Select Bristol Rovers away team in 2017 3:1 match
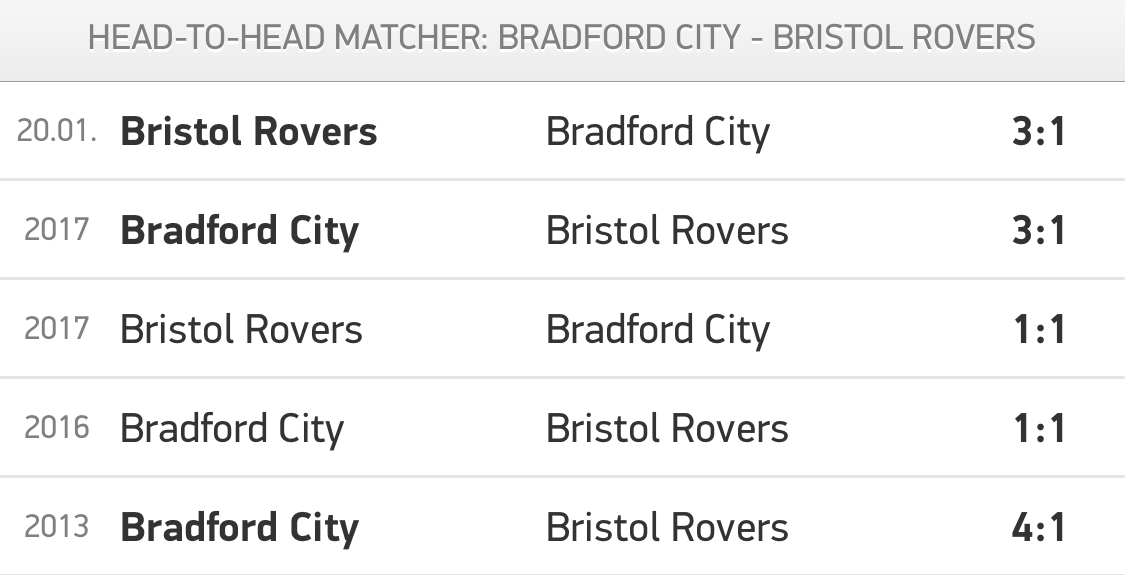Image resolution: width=1125 pixels, height=575 pixels. [667, 230]
